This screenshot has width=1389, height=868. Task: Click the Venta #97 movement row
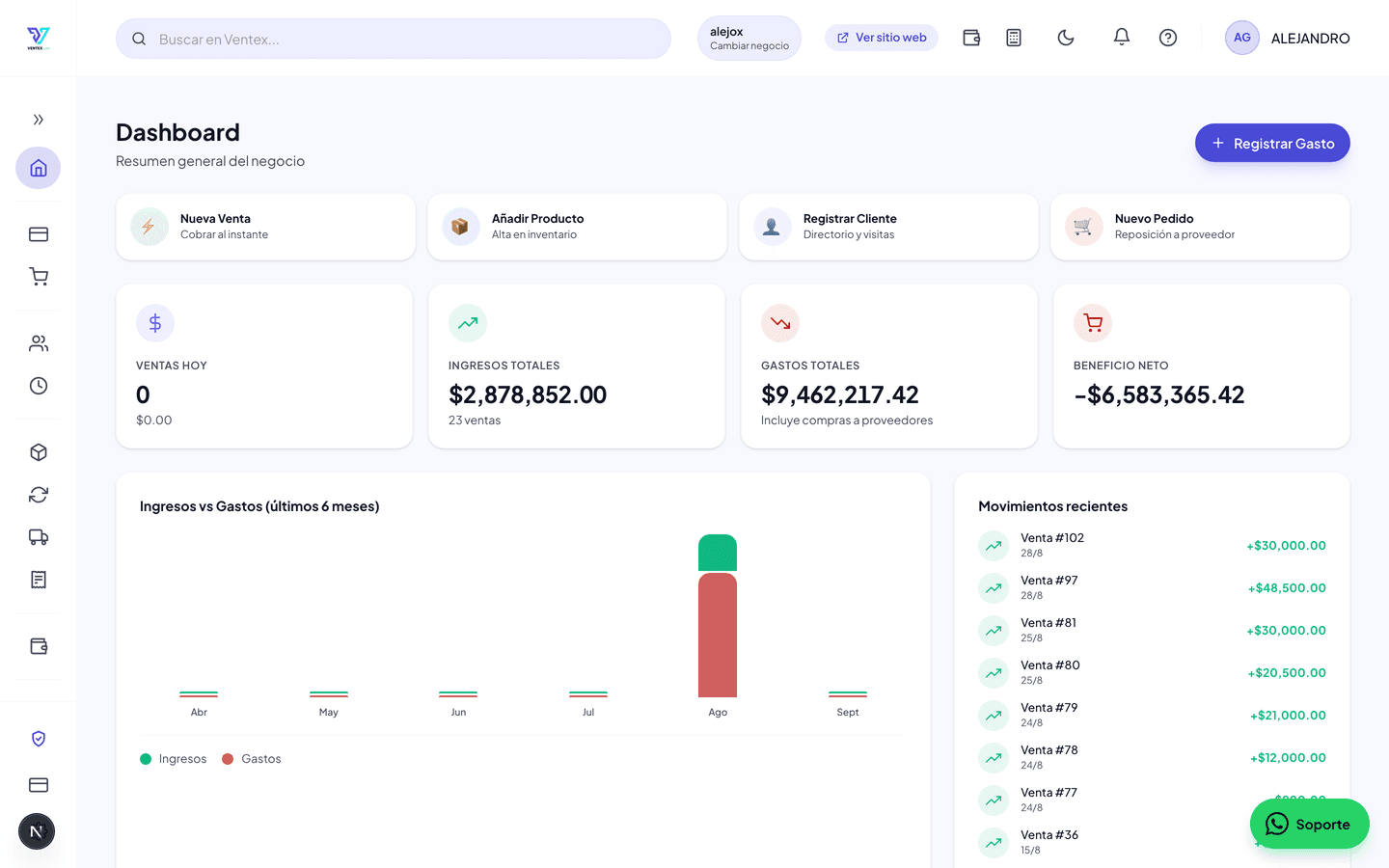pos(1152,588)
